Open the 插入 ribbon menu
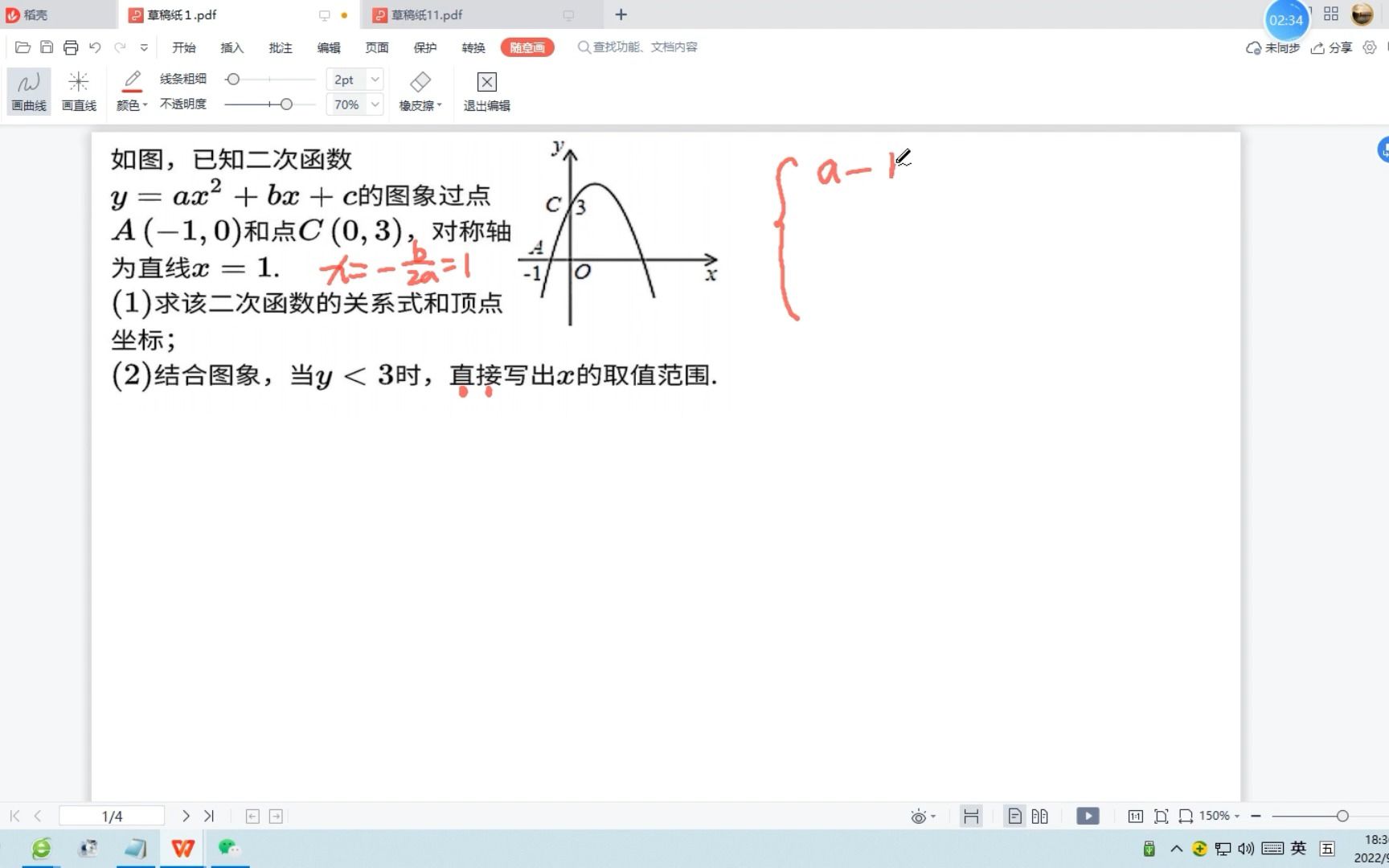The image size is (1389, 868). point(231,47)
